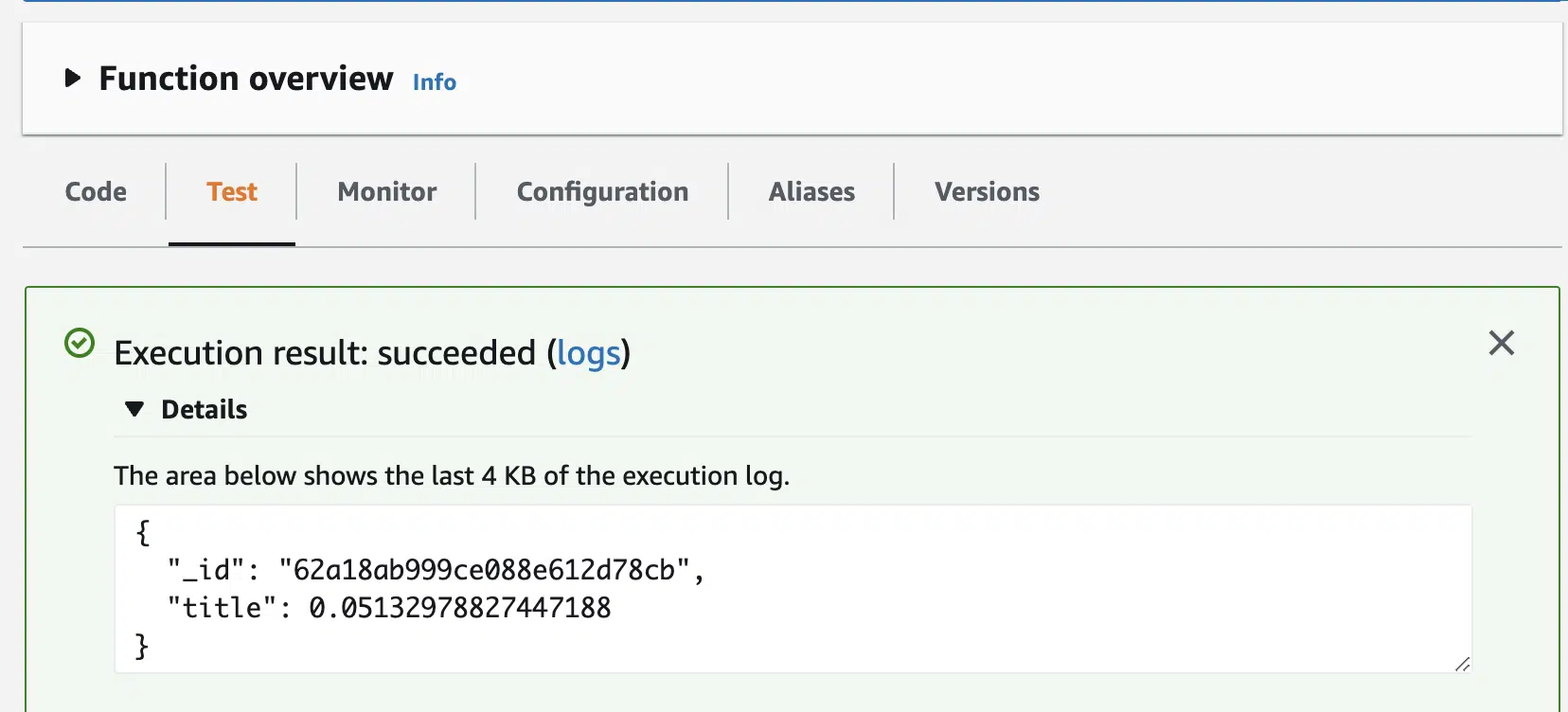1568x712 pixels.
Task: Open the Info link beside Function overview
Action: pos(435,82)
